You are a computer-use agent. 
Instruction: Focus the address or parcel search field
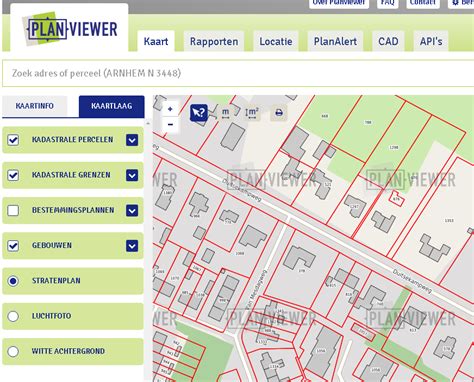[238, 73]
